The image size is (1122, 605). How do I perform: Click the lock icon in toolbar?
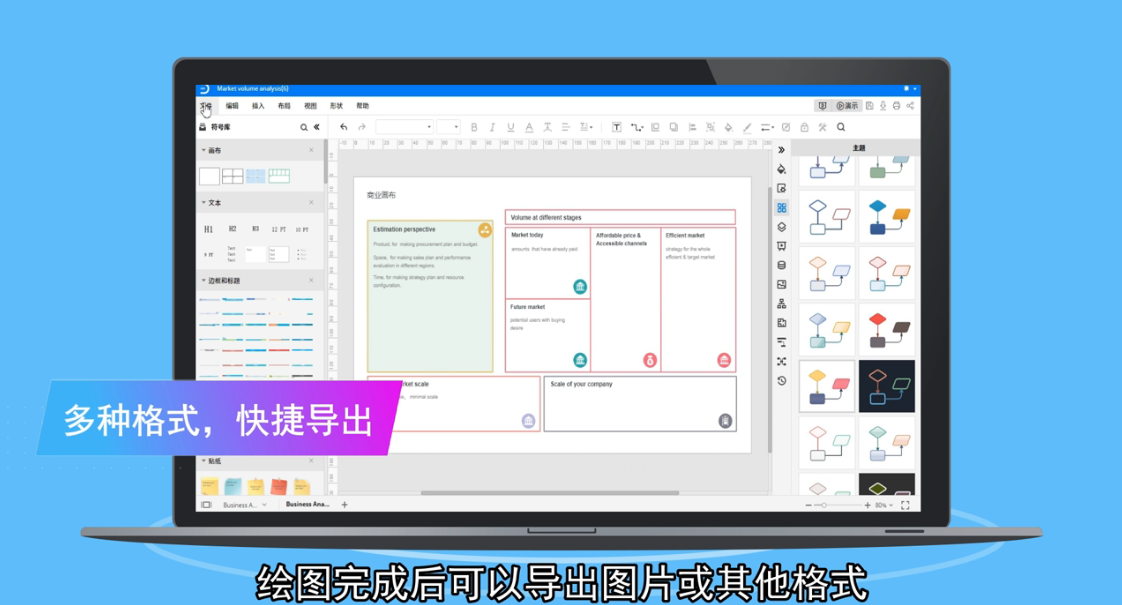click(x=804, y=127)
